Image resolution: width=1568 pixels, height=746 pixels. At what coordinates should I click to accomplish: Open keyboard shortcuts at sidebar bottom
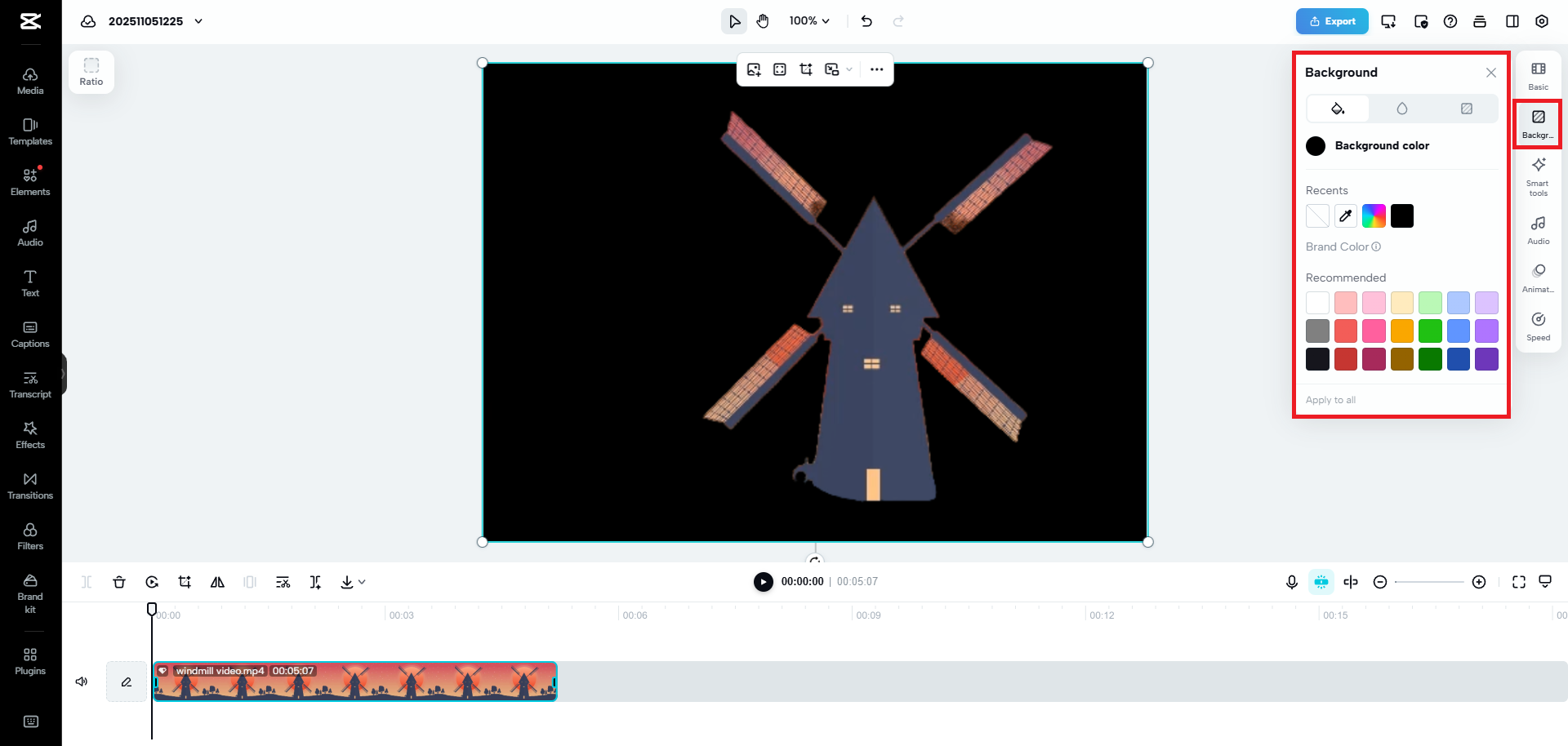(x=31, y=722)
